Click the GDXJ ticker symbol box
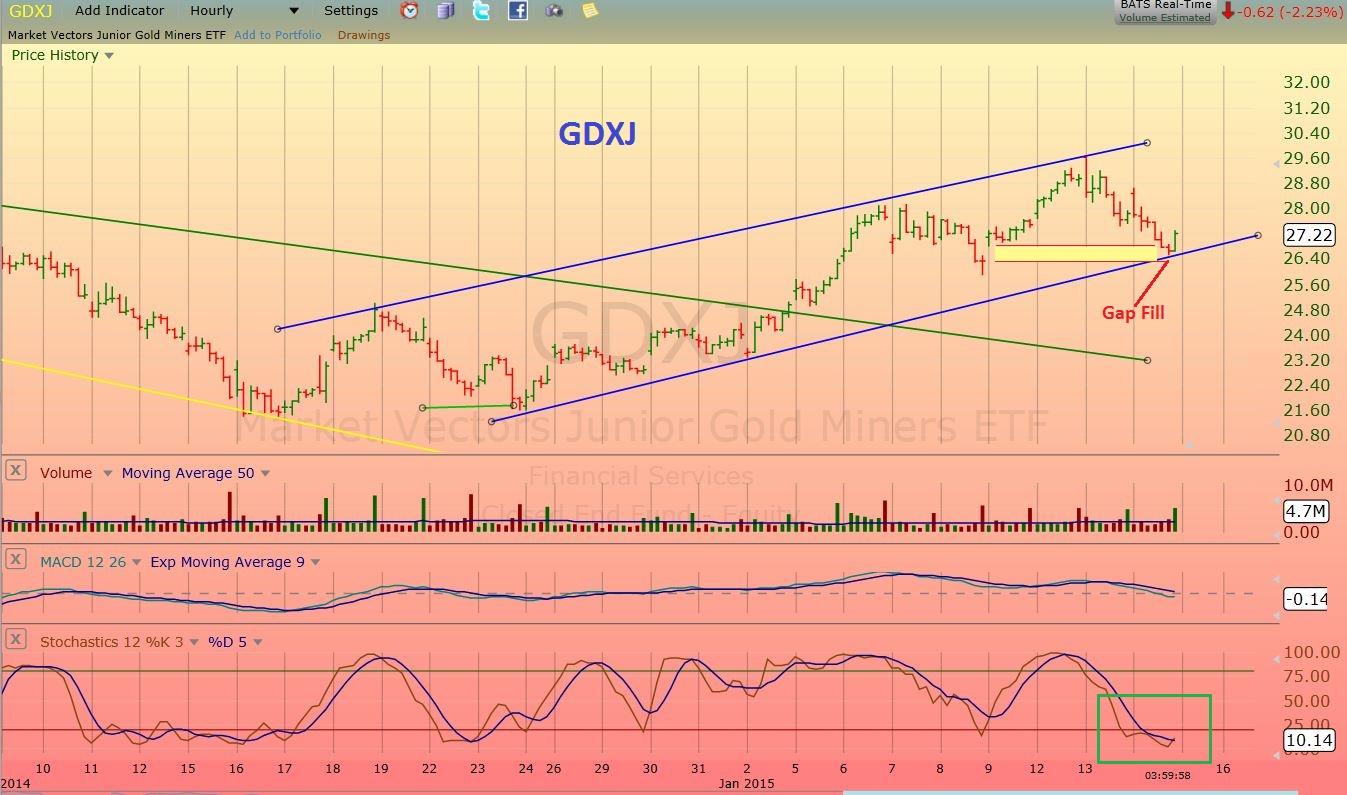The image size is (1347, 795). pos(30,11)
